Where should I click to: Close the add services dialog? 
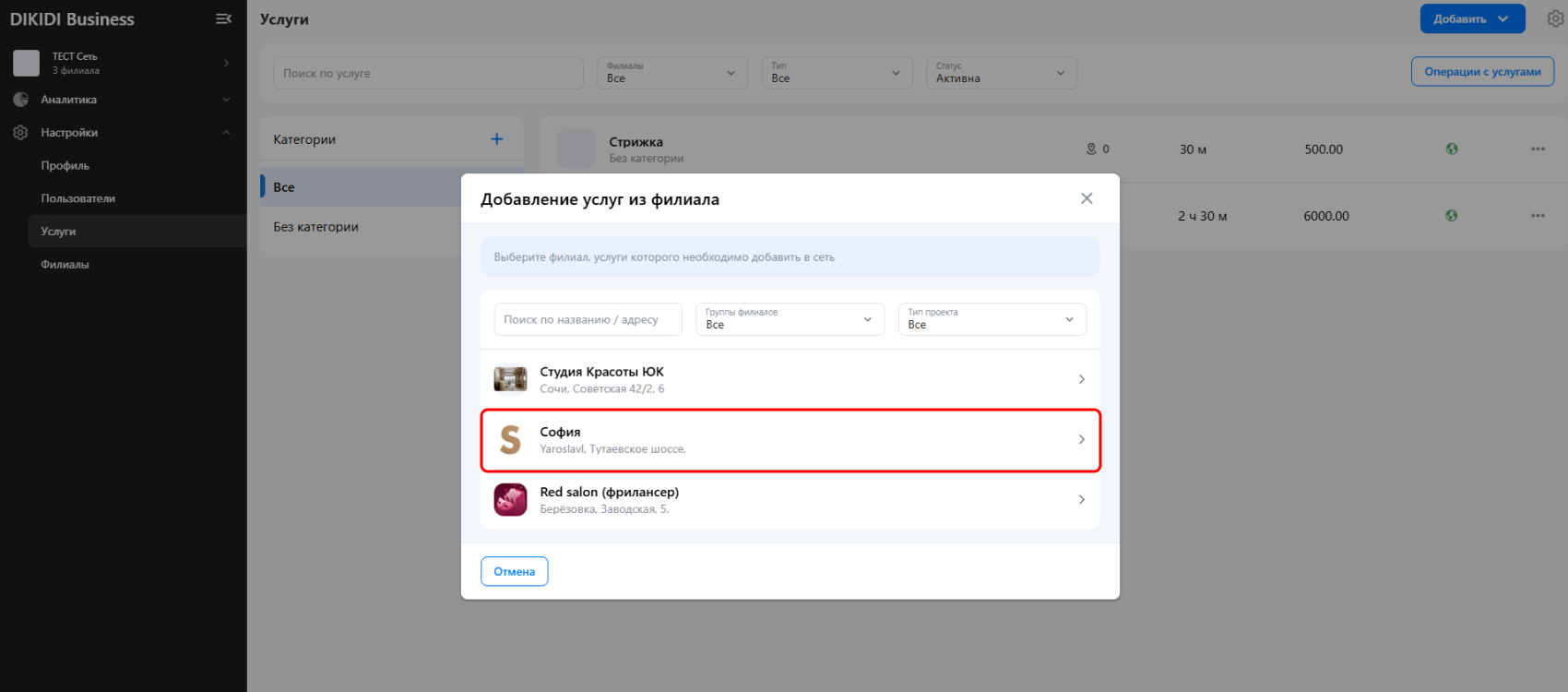point(1087,198)
